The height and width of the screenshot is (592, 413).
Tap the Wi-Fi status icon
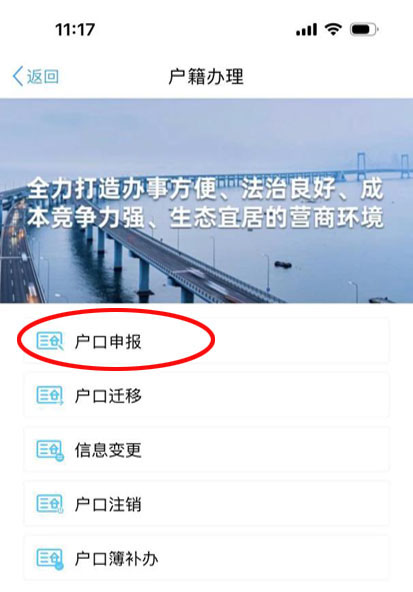click(333, 29)
